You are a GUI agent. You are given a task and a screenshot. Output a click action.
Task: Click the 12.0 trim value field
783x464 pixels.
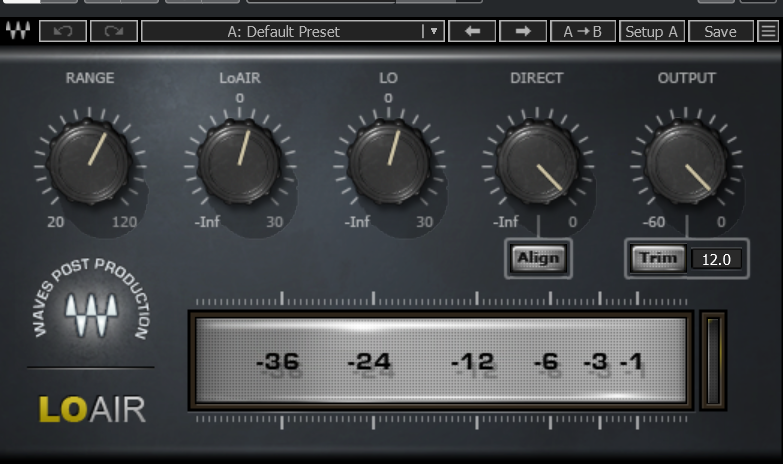click(x=716, y=259)
